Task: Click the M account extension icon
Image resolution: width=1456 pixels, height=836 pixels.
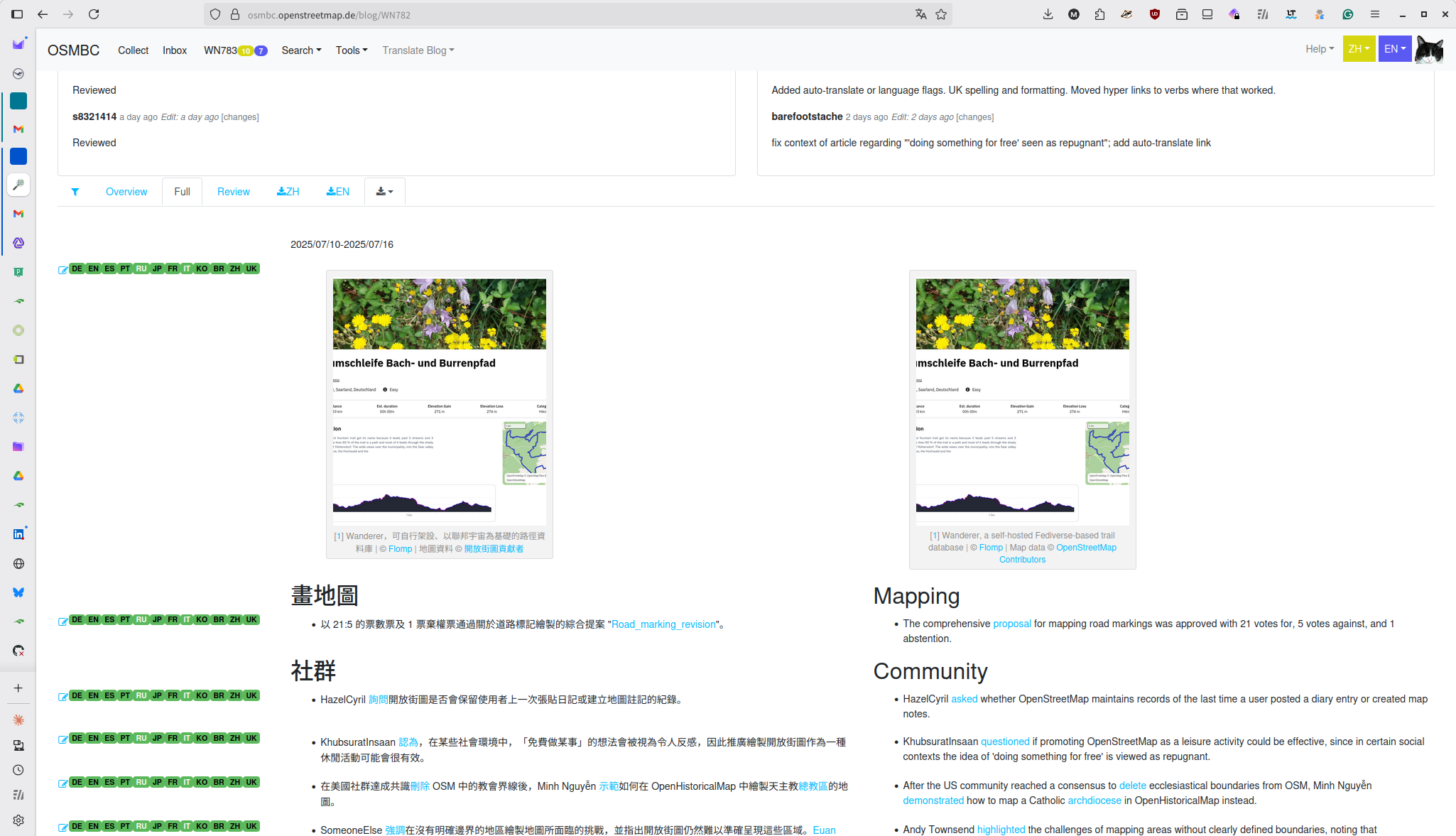Action: pos(1074,14)
